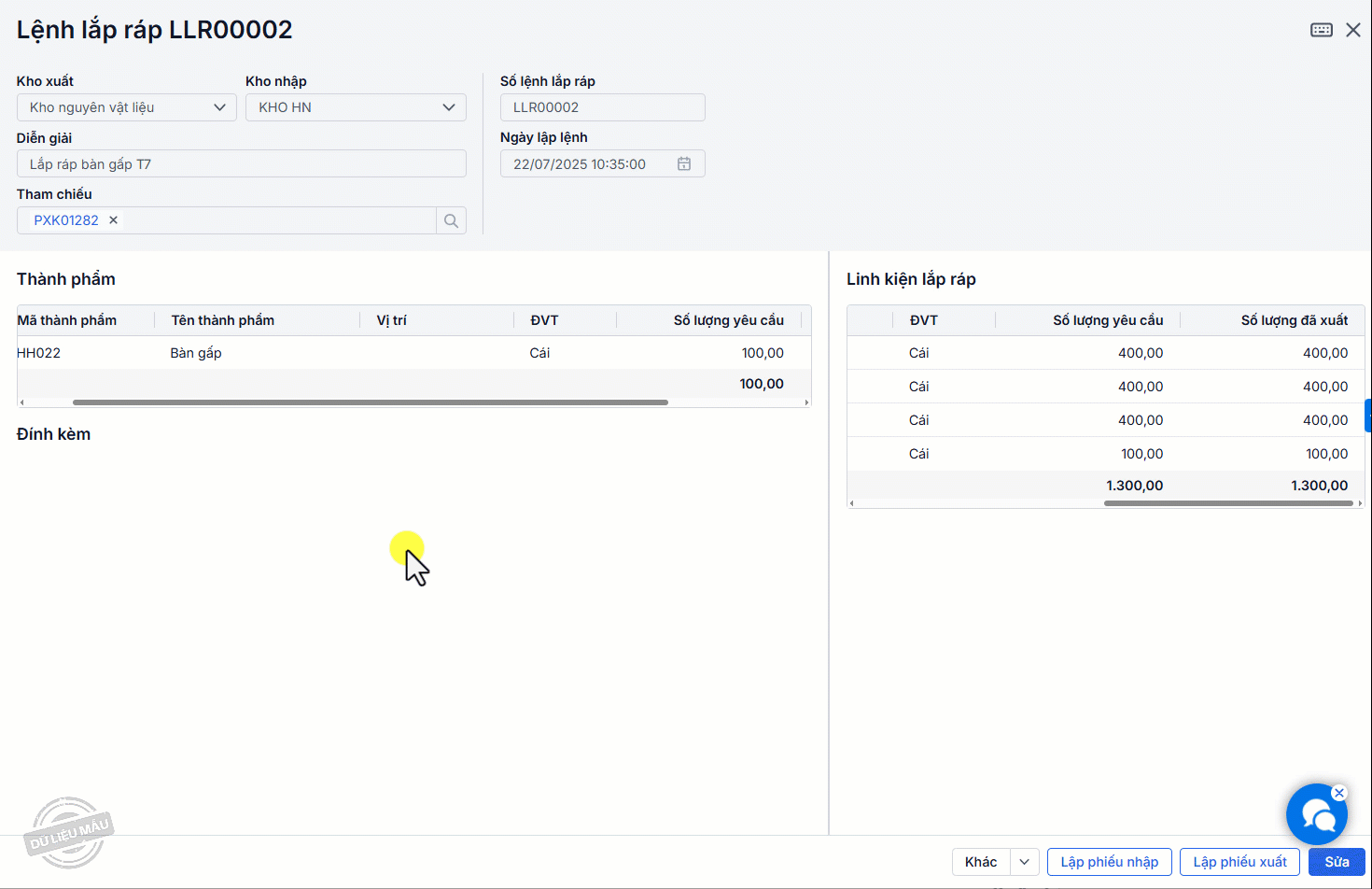Remove the PXK01282 reference tag
Image resolution: width=1372 pixels, height=889 pixels.
[x=114, y=220]
